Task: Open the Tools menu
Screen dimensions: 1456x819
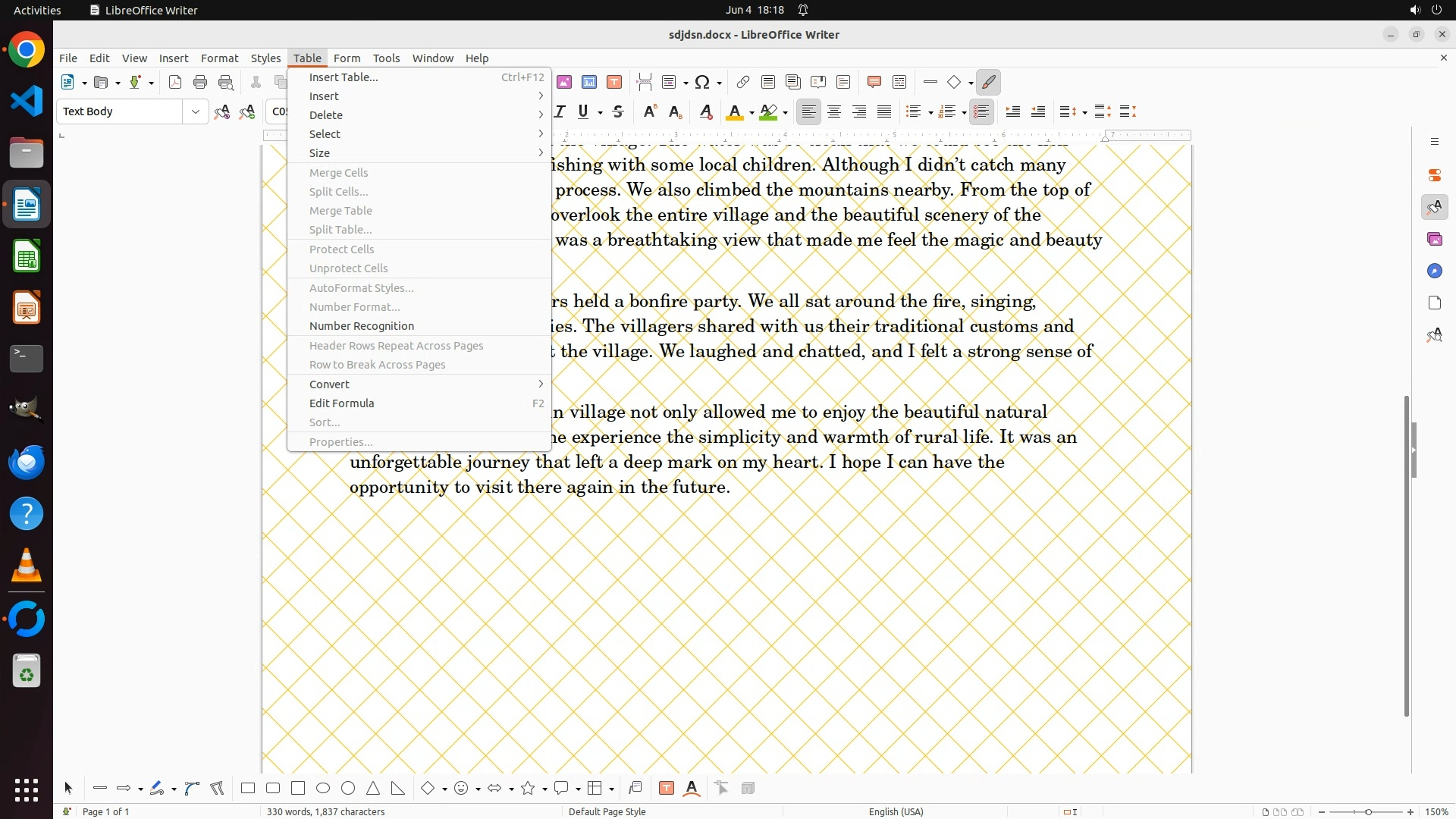Action: pos(386,58)
